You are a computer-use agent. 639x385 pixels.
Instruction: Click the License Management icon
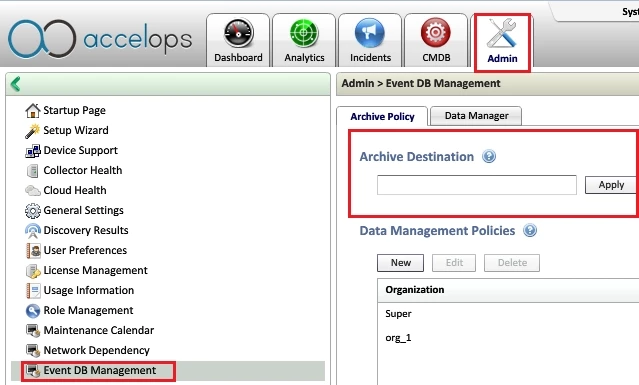pyautogui.click(x=33, y=270)
